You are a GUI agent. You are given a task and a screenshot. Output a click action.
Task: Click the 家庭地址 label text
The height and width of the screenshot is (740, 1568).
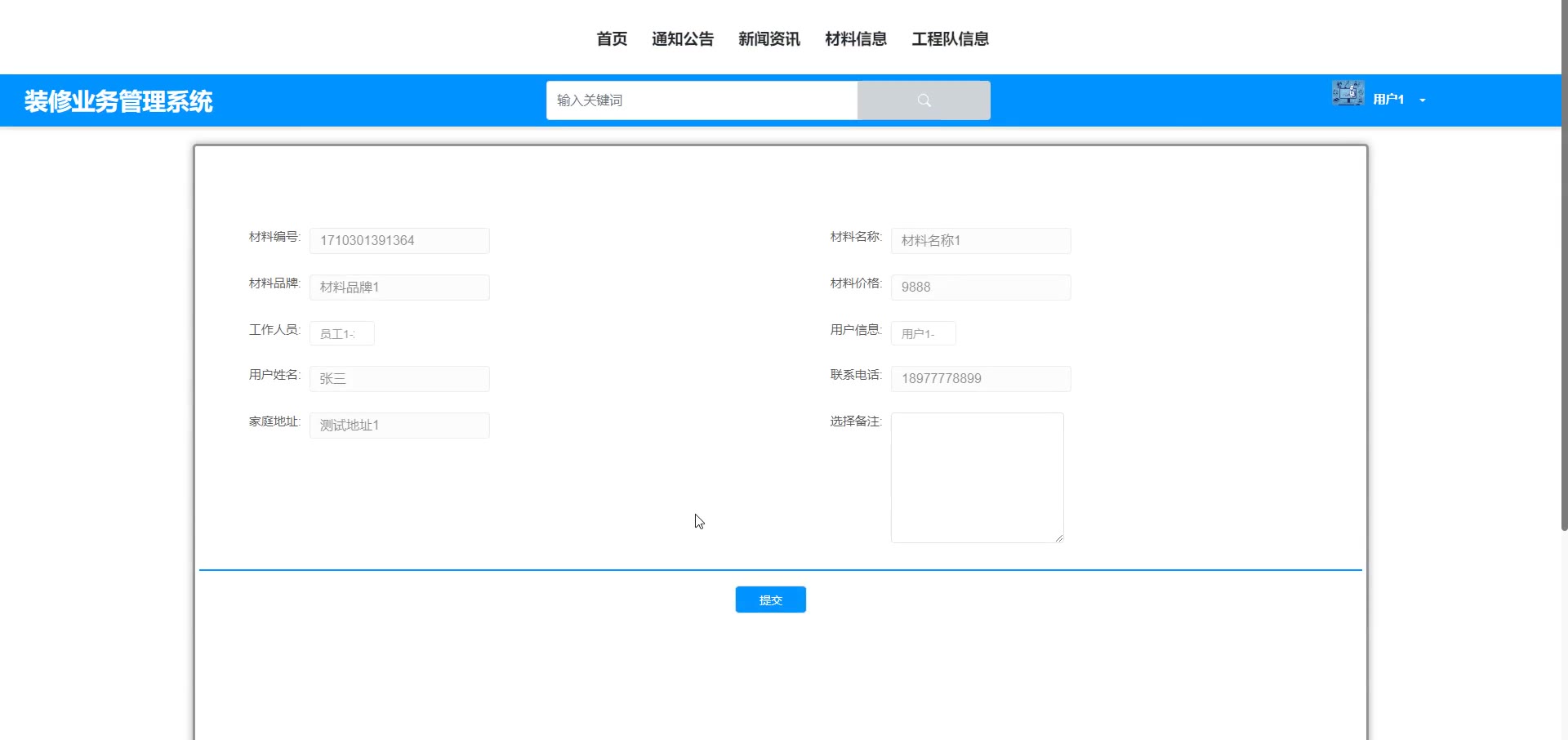pos(274,421)
